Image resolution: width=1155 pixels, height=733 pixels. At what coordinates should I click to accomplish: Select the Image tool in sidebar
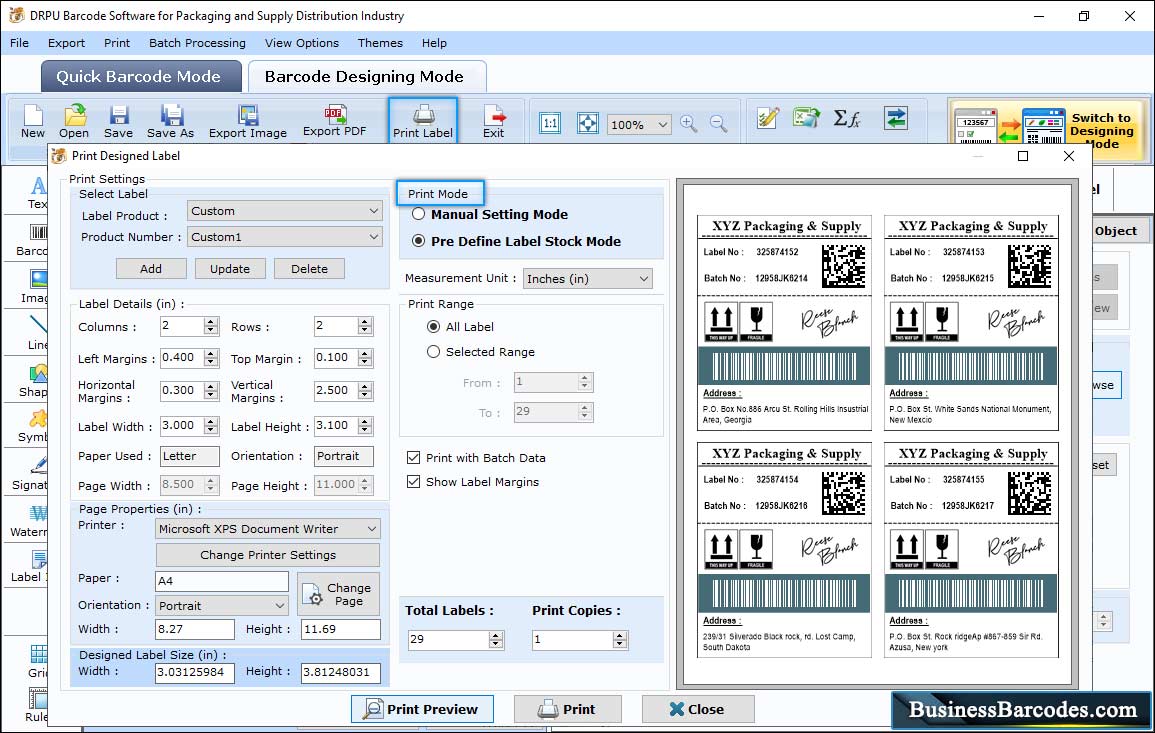[x=35, y=287]
